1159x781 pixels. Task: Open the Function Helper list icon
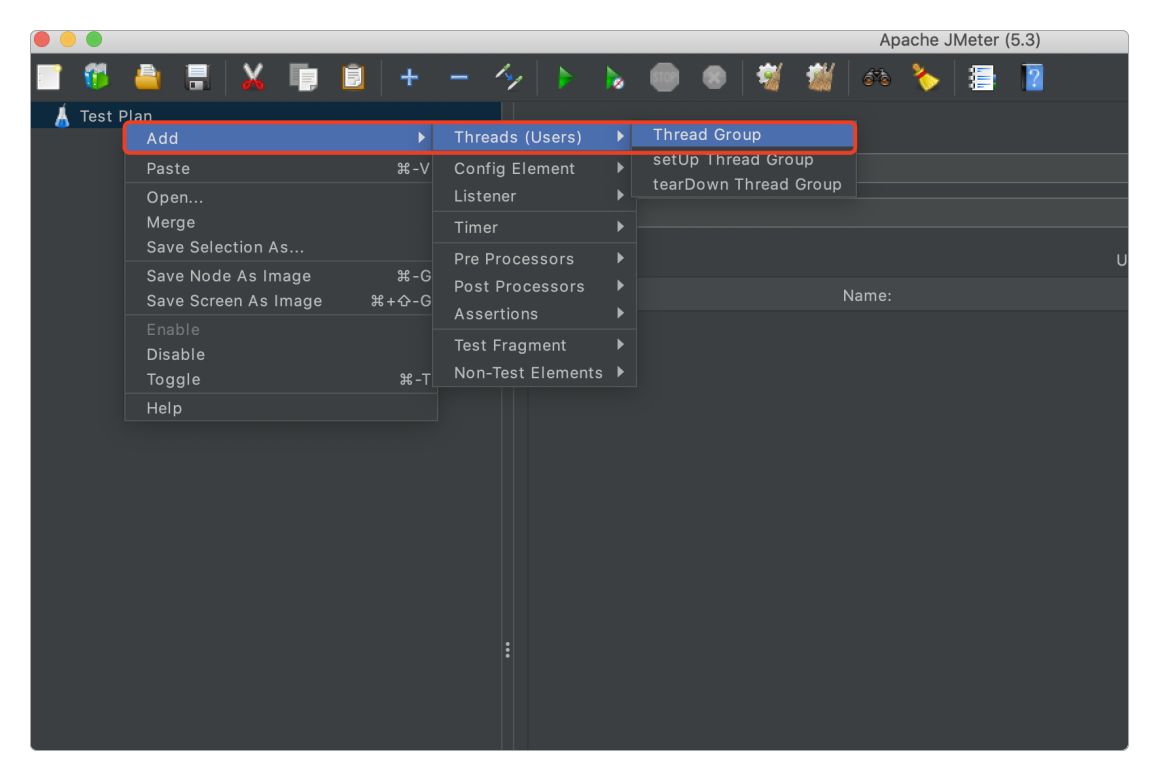click(982, 77)
